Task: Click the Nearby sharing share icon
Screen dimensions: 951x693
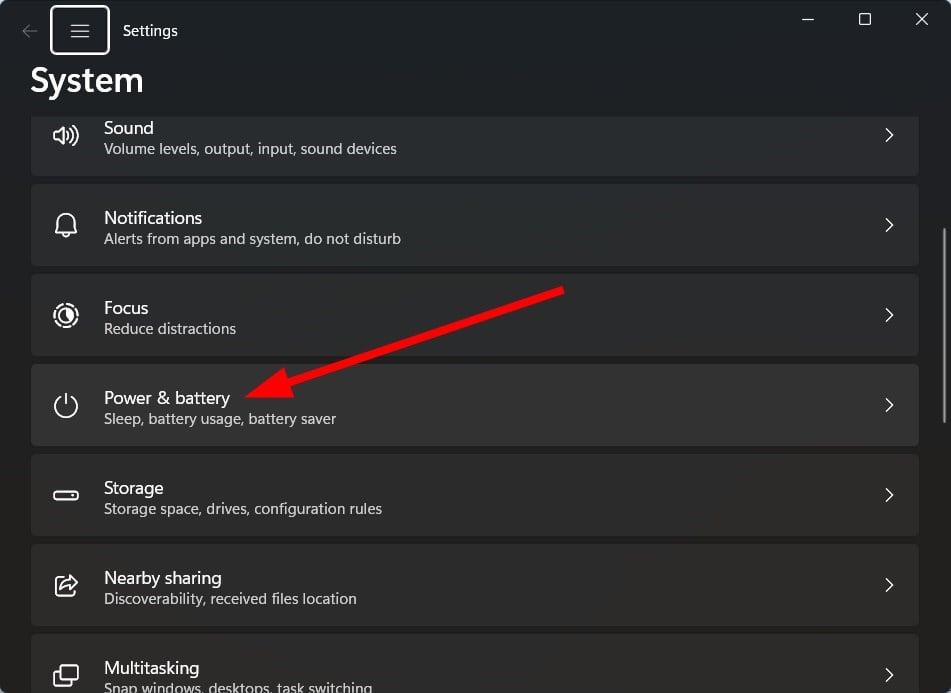Action: (x=66, y=585)
